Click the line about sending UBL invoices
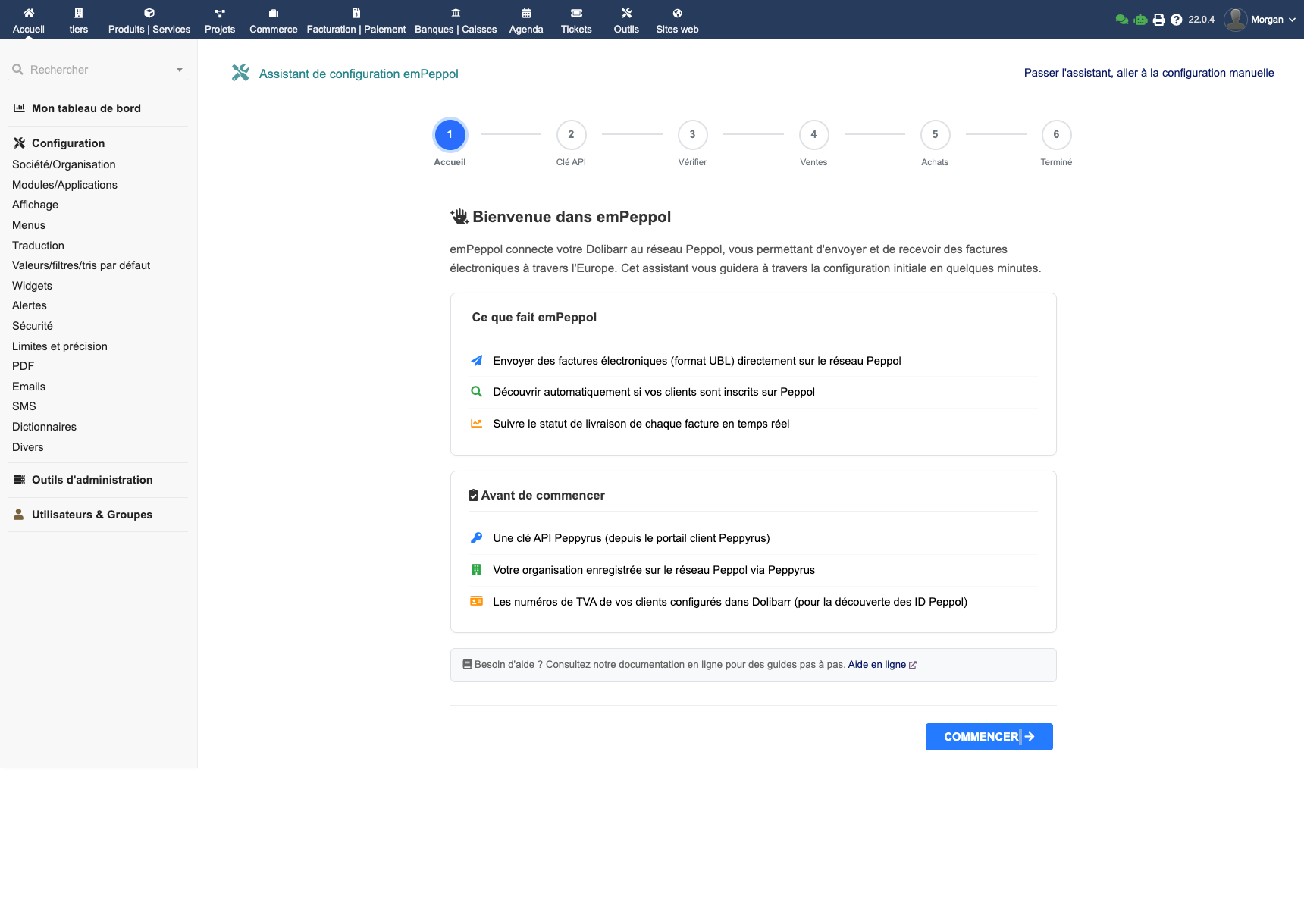This screenshot has height=924, width=1304. click(697, 361)
